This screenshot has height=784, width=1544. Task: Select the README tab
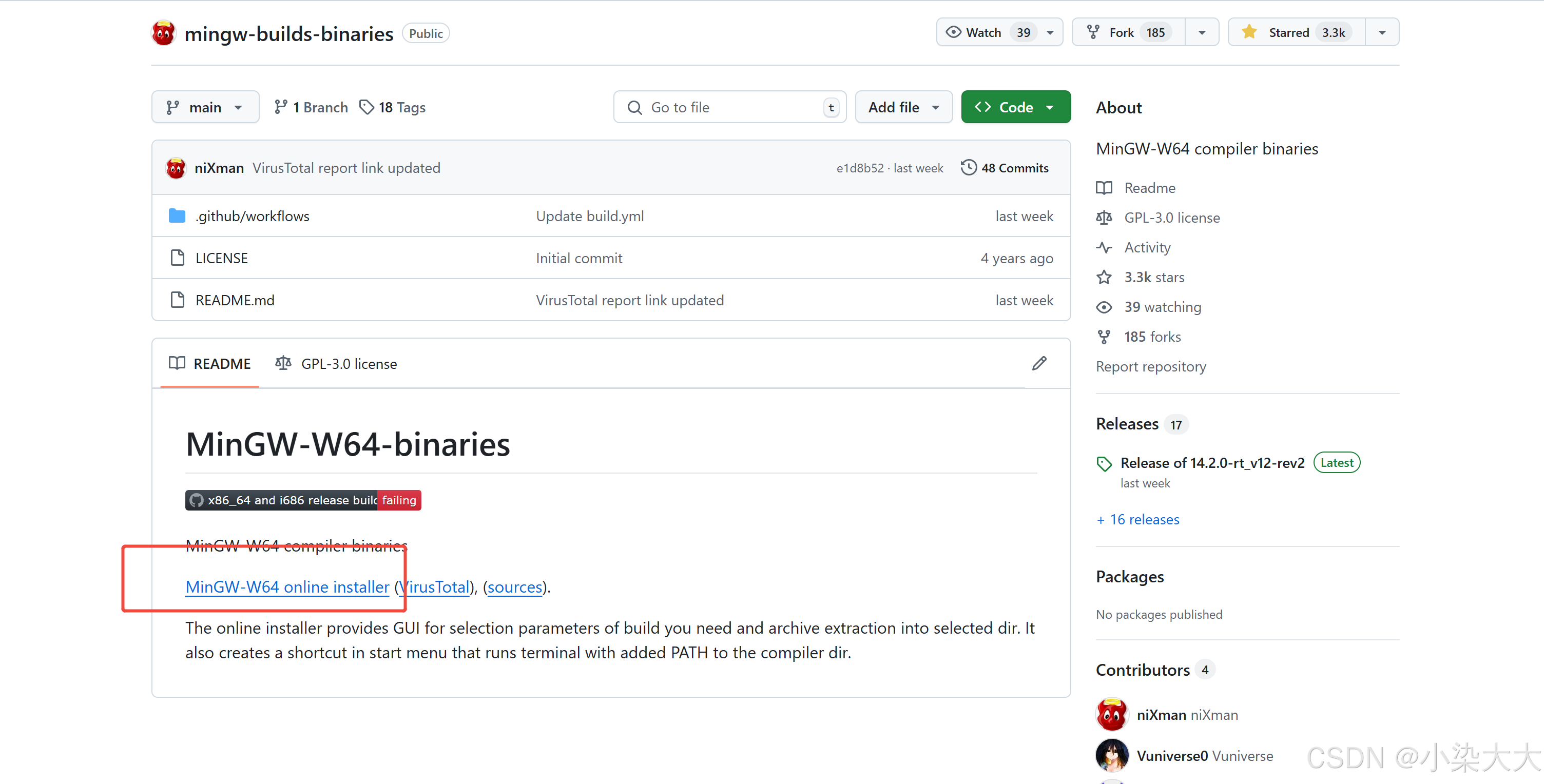[210, 364]
